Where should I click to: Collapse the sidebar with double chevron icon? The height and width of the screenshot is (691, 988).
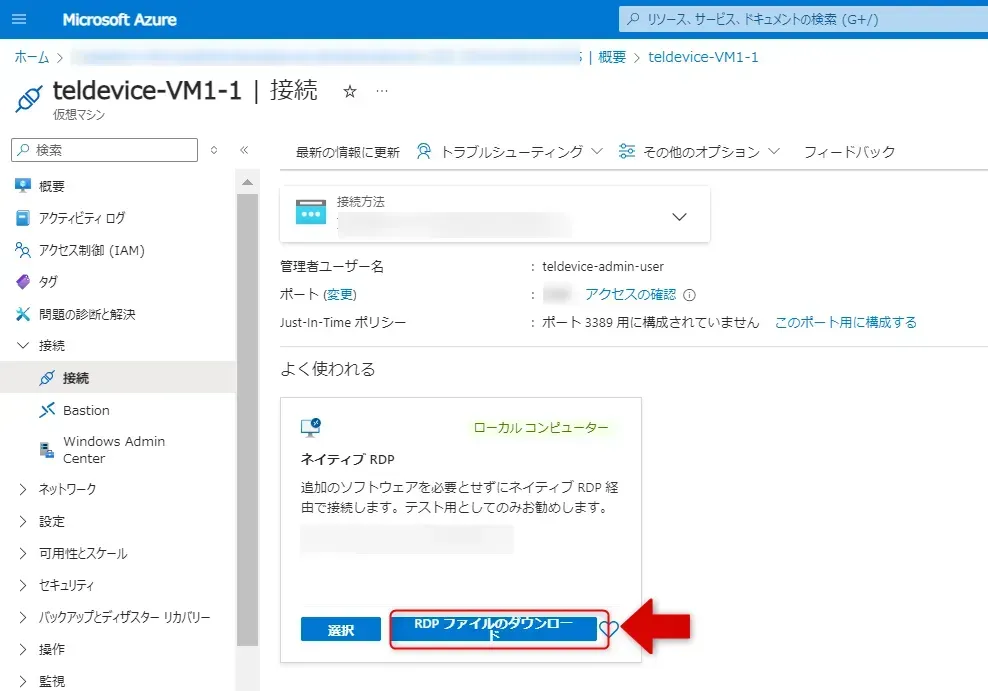tap(243, 150)
